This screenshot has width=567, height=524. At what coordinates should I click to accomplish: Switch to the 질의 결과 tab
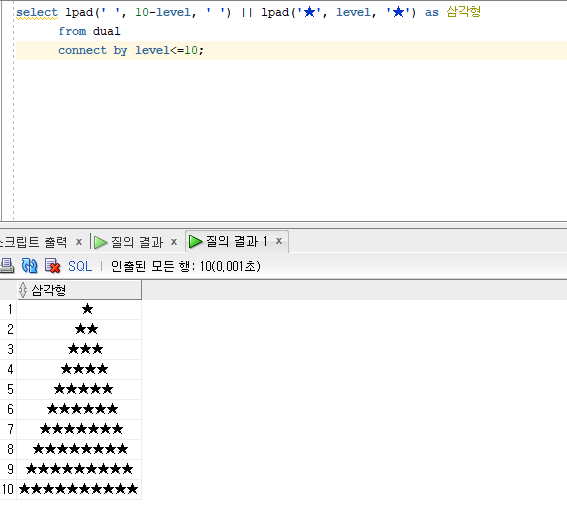(x=137, y=242)
